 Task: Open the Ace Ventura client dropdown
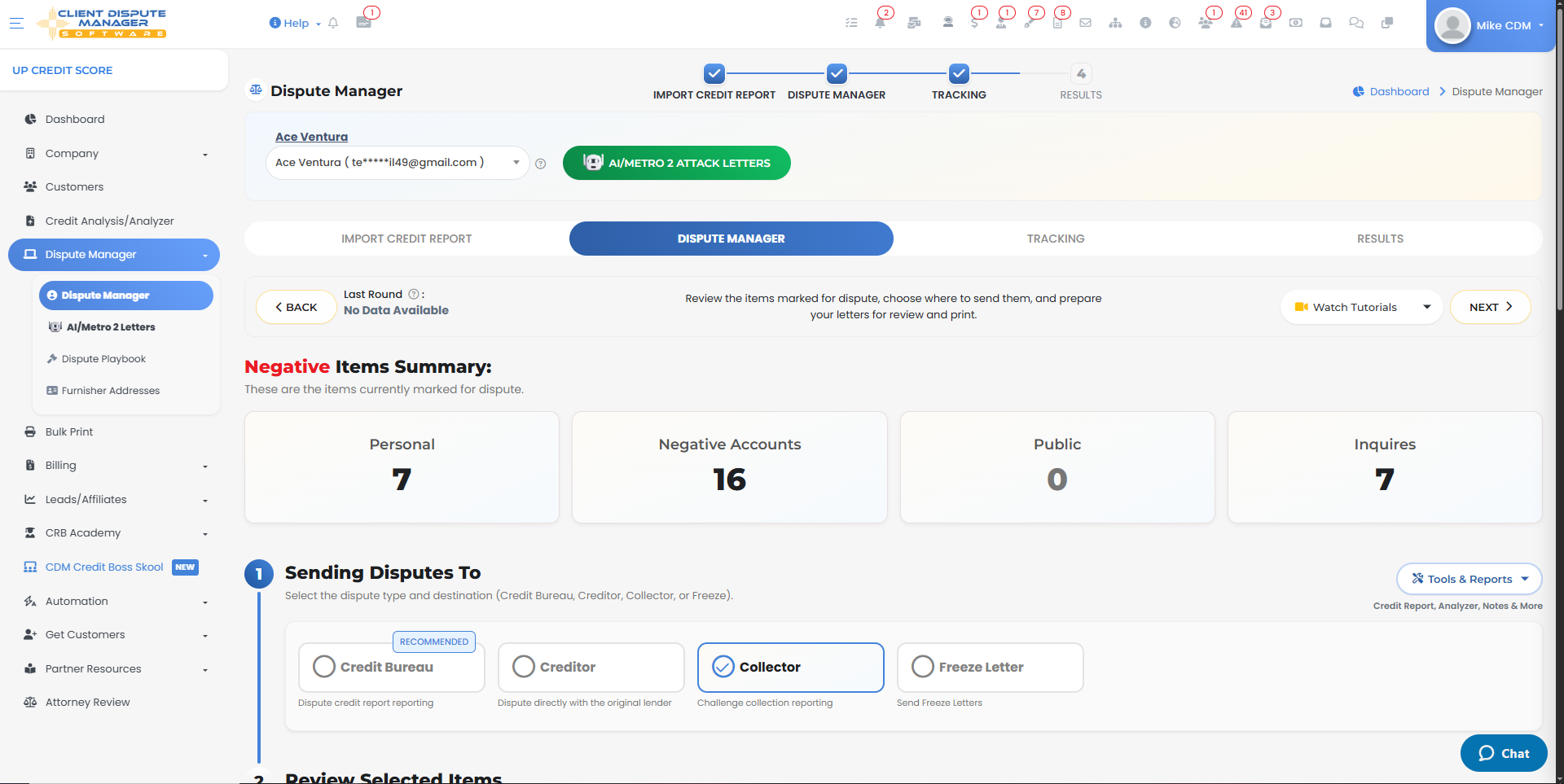point(398,163)
